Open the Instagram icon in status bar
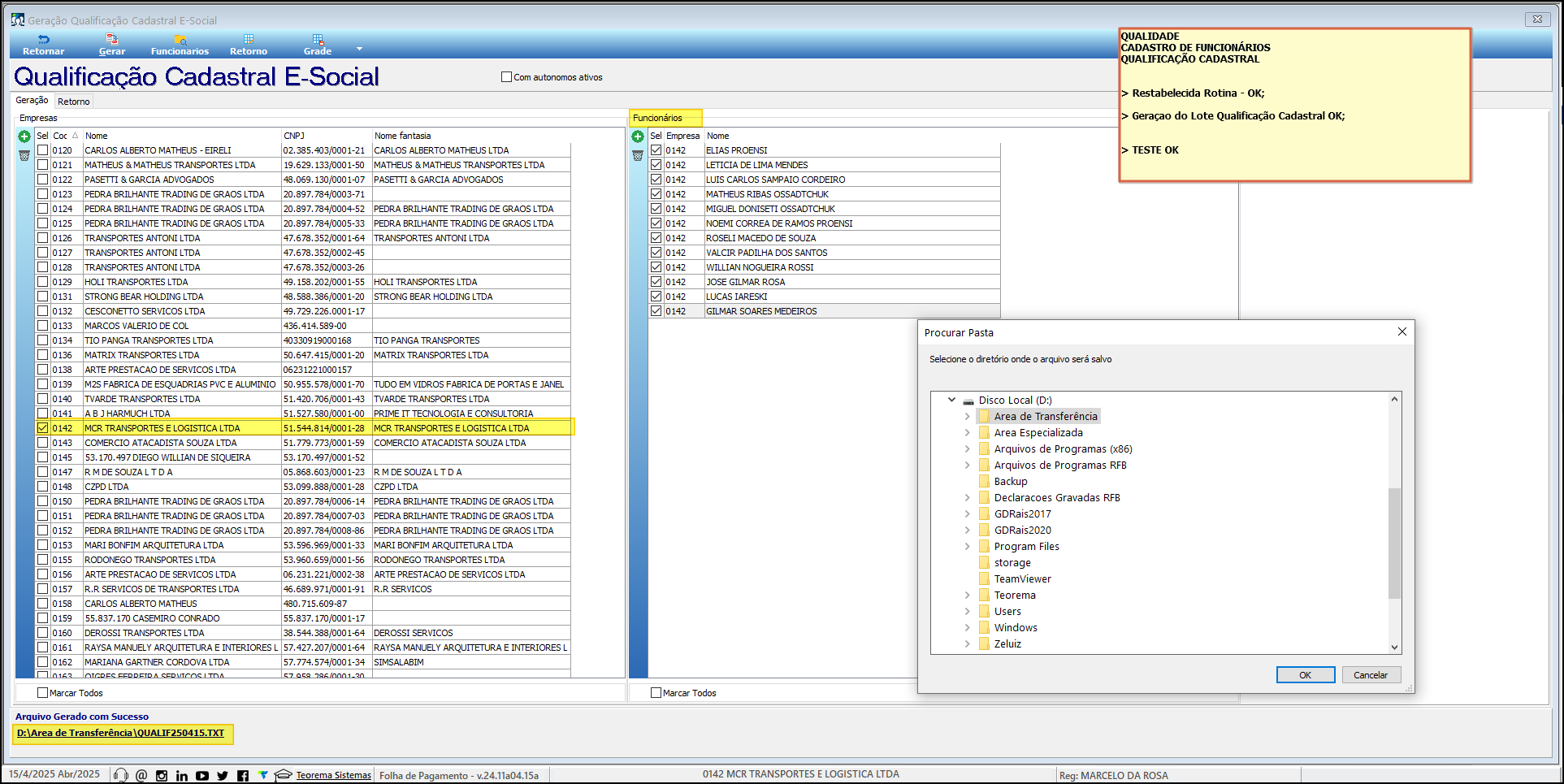The width and height of the screenshot is (1564, 784). pyautogui.click(x=162, y=775)
